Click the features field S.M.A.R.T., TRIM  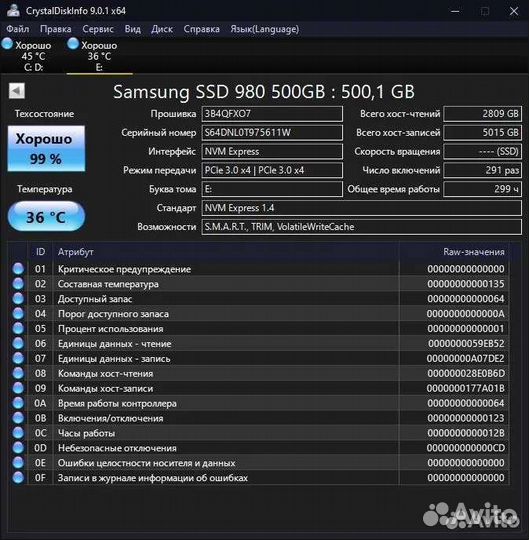coord(362,227)
